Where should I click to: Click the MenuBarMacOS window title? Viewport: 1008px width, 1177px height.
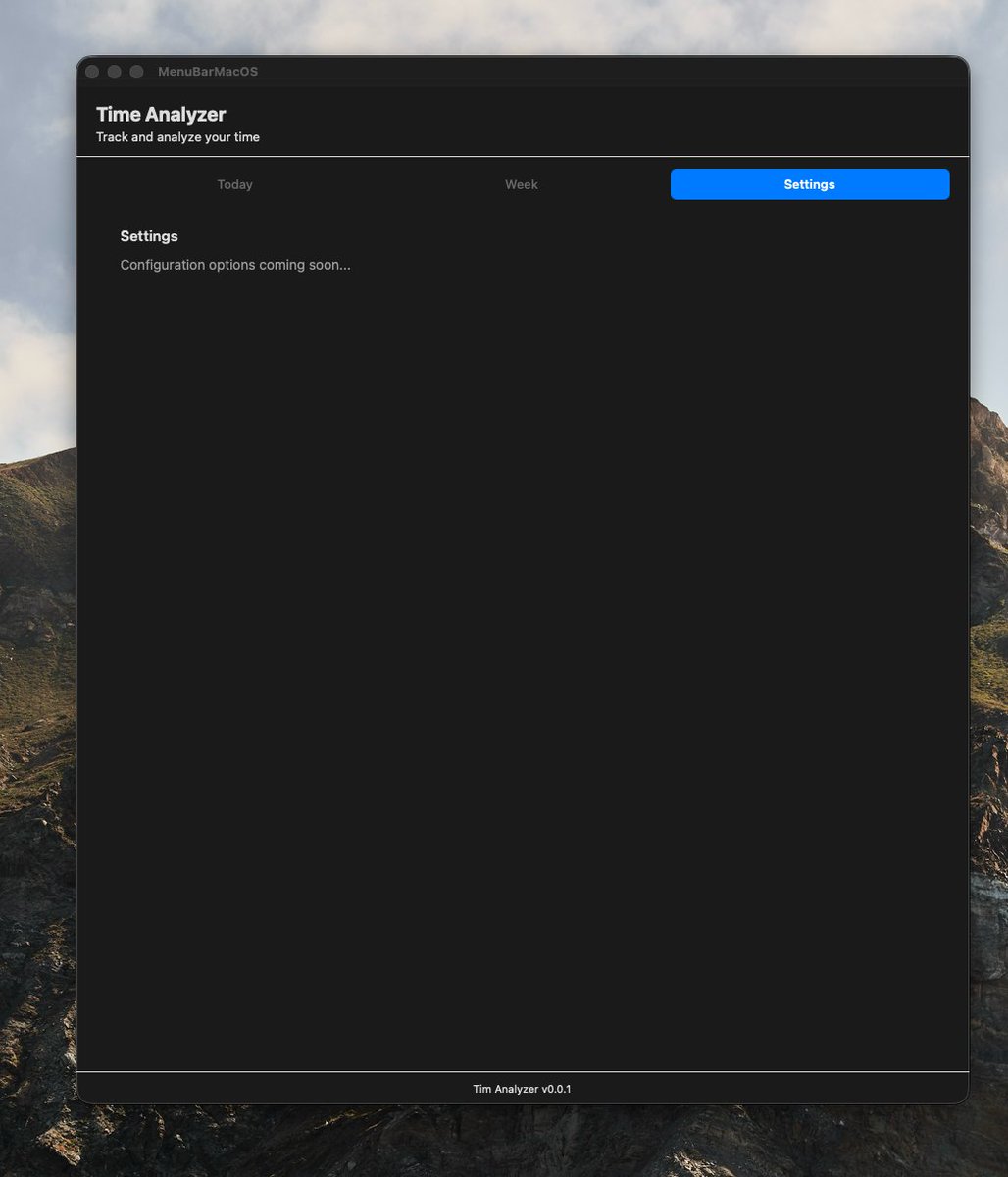[208, 72]
